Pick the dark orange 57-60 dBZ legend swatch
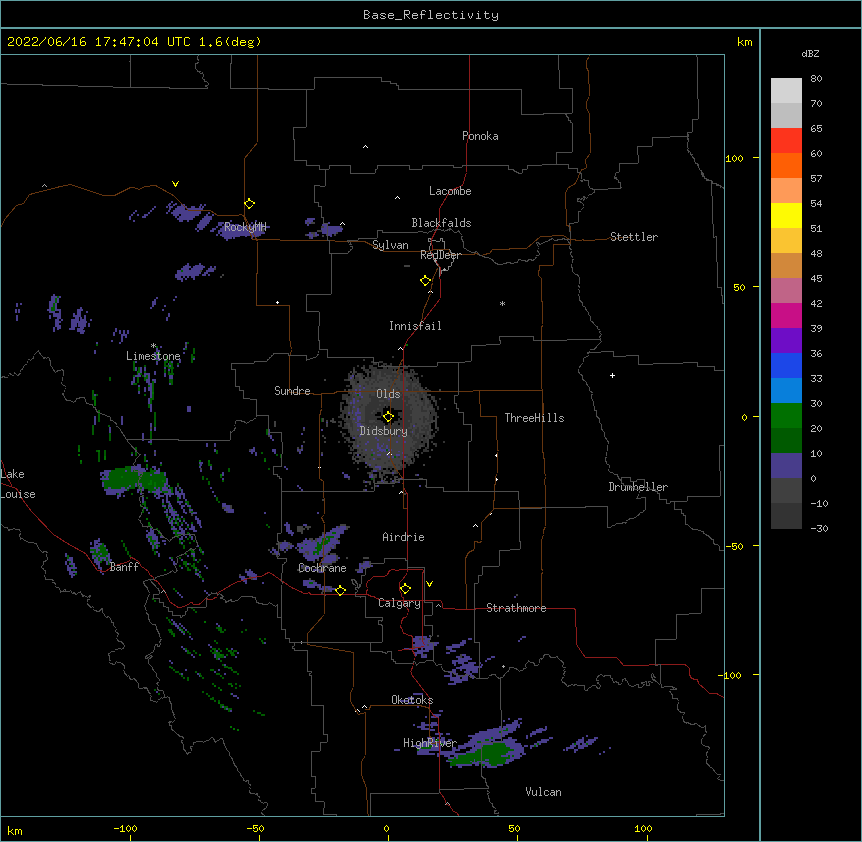The width and height of the screenshot is (862, 842). [x=786, y=165]
